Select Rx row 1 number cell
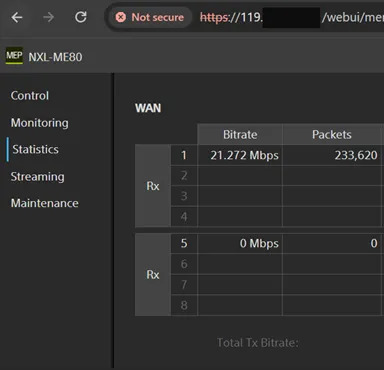The width and height of the screenshot is (384, 370). pyautogui.click(x=184, y=155)
